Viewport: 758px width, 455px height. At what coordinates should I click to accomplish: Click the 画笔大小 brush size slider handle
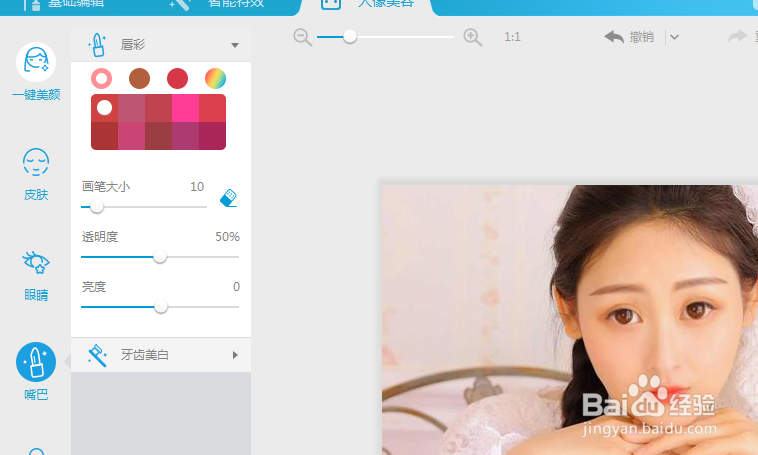[97, 207]
